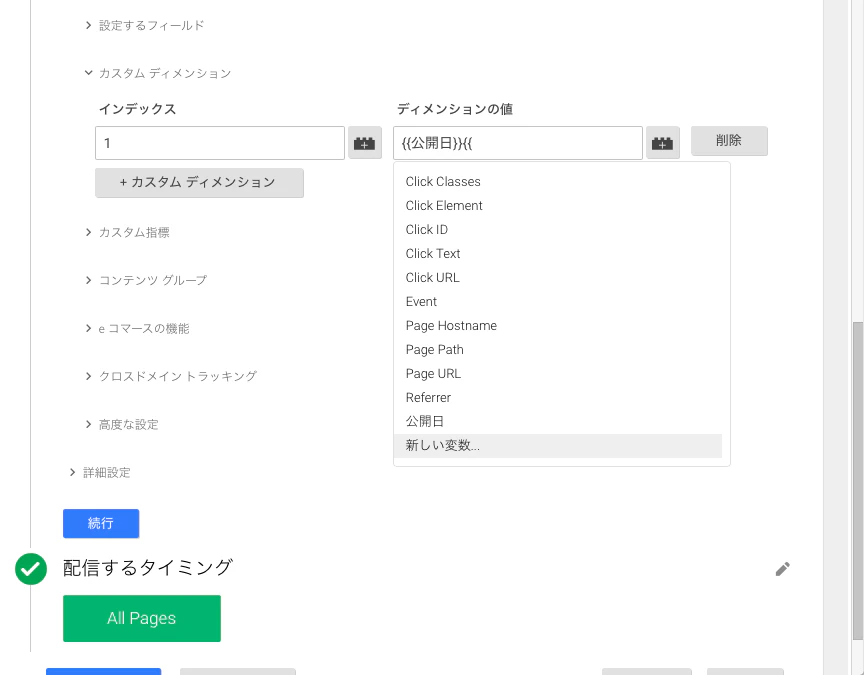Screen dimensions: 864x675
Task: Collapse the カスタム ディメンション section
Action: click(158, 73)
